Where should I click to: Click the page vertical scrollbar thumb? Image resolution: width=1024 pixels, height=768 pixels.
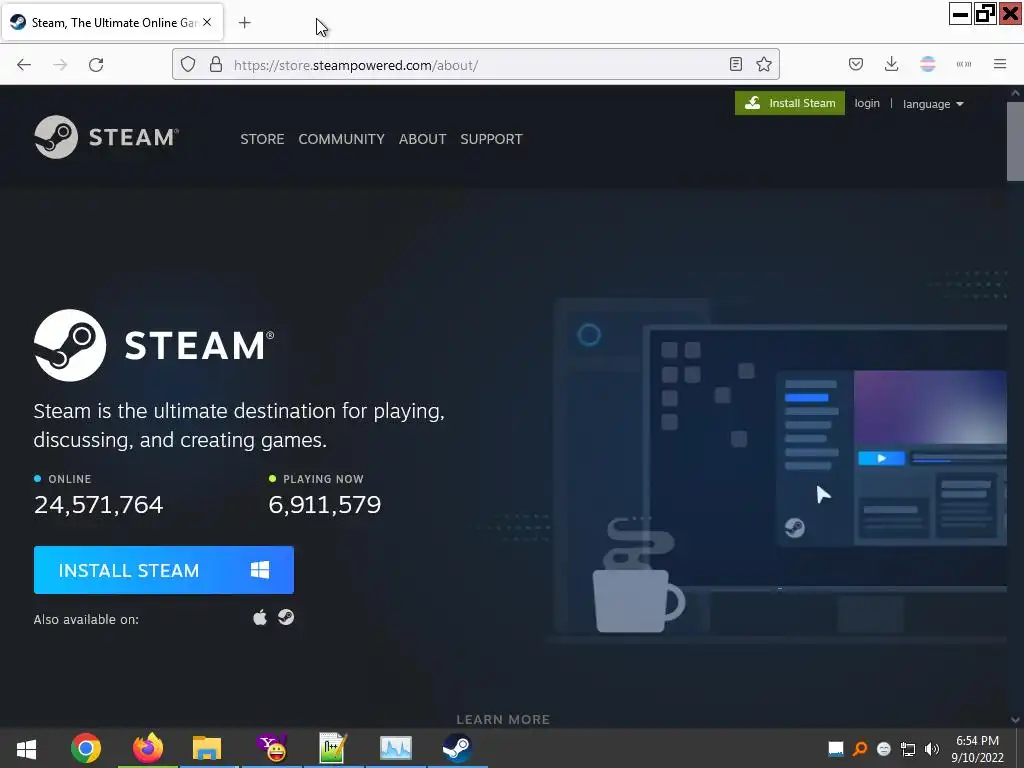click(1015, 140)
